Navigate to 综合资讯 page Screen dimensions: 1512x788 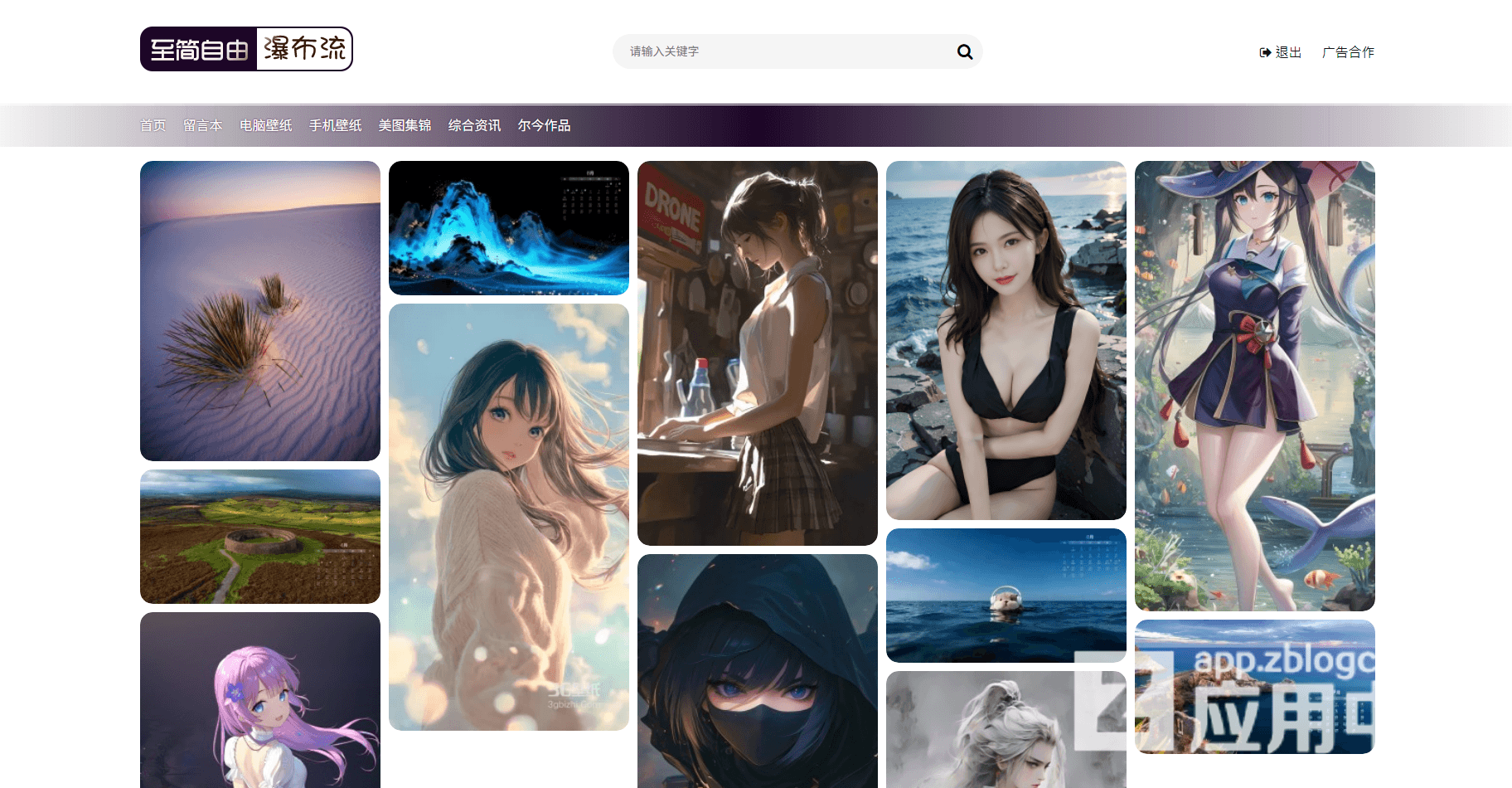tap(474, 125)
